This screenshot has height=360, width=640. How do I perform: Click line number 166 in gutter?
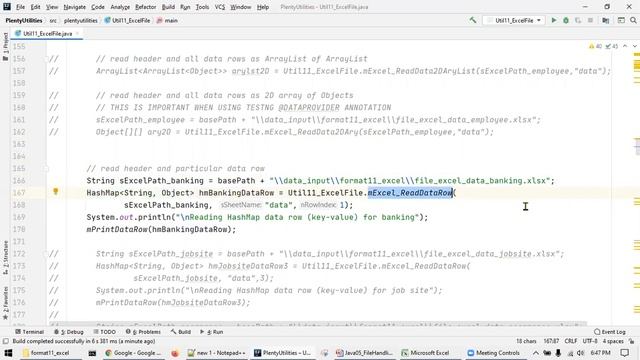[x=19, y=181]
